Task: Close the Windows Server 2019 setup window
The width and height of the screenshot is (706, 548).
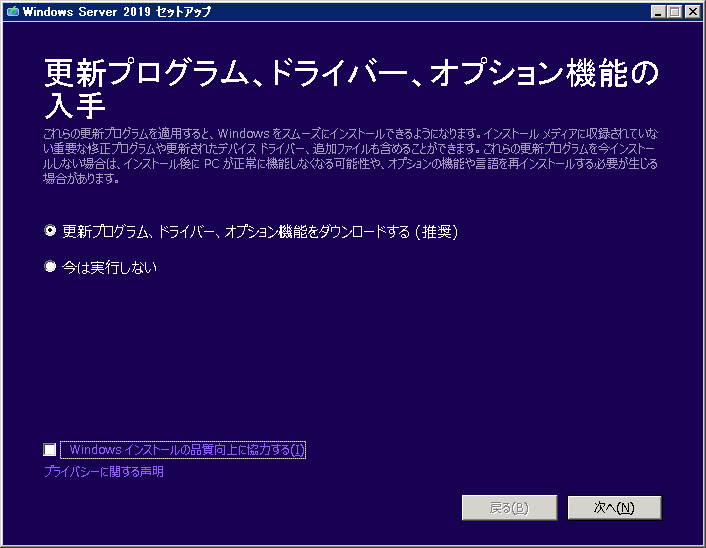Action: point(692,12)
